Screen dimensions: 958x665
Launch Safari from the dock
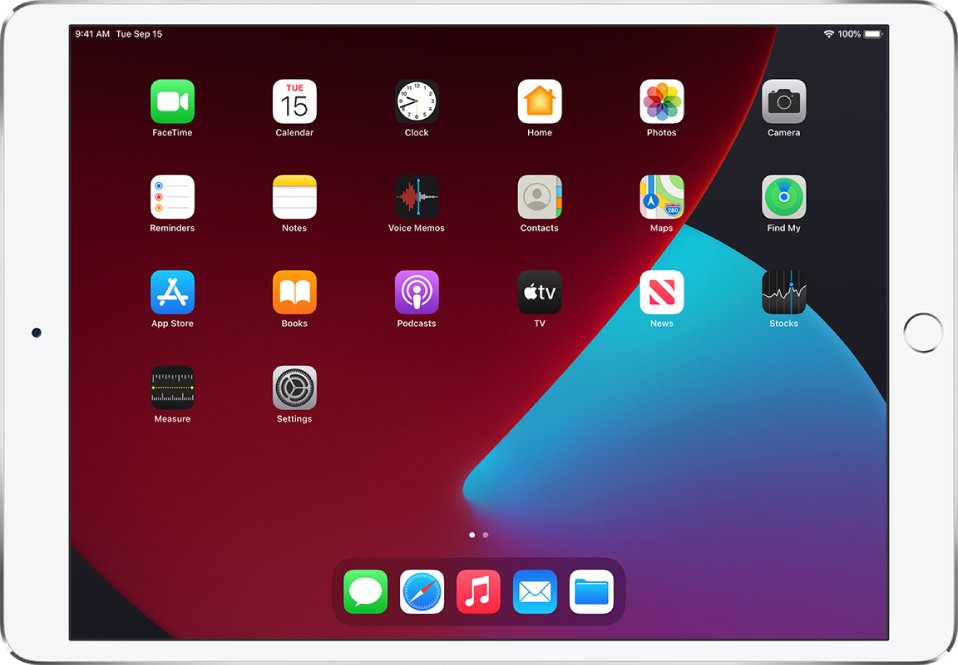coord(422,592)
